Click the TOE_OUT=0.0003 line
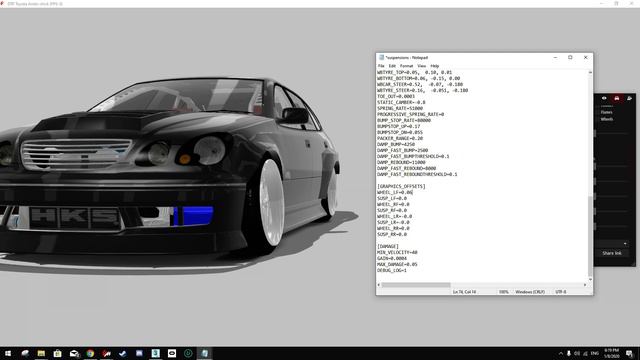640x360 pixels. [396, 96]
